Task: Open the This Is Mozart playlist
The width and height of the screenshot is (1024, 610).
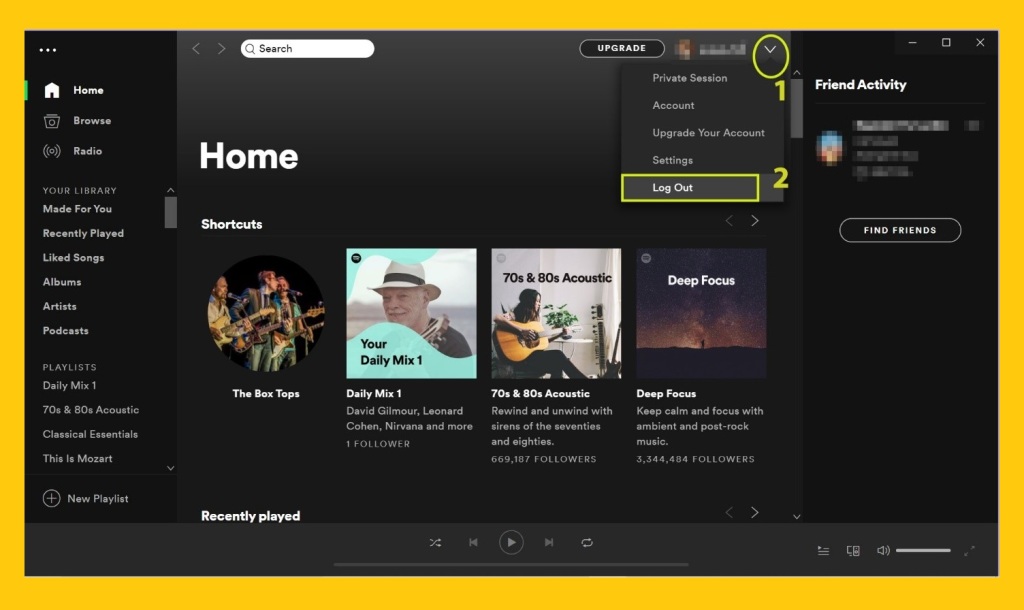Action: (78, 458)
